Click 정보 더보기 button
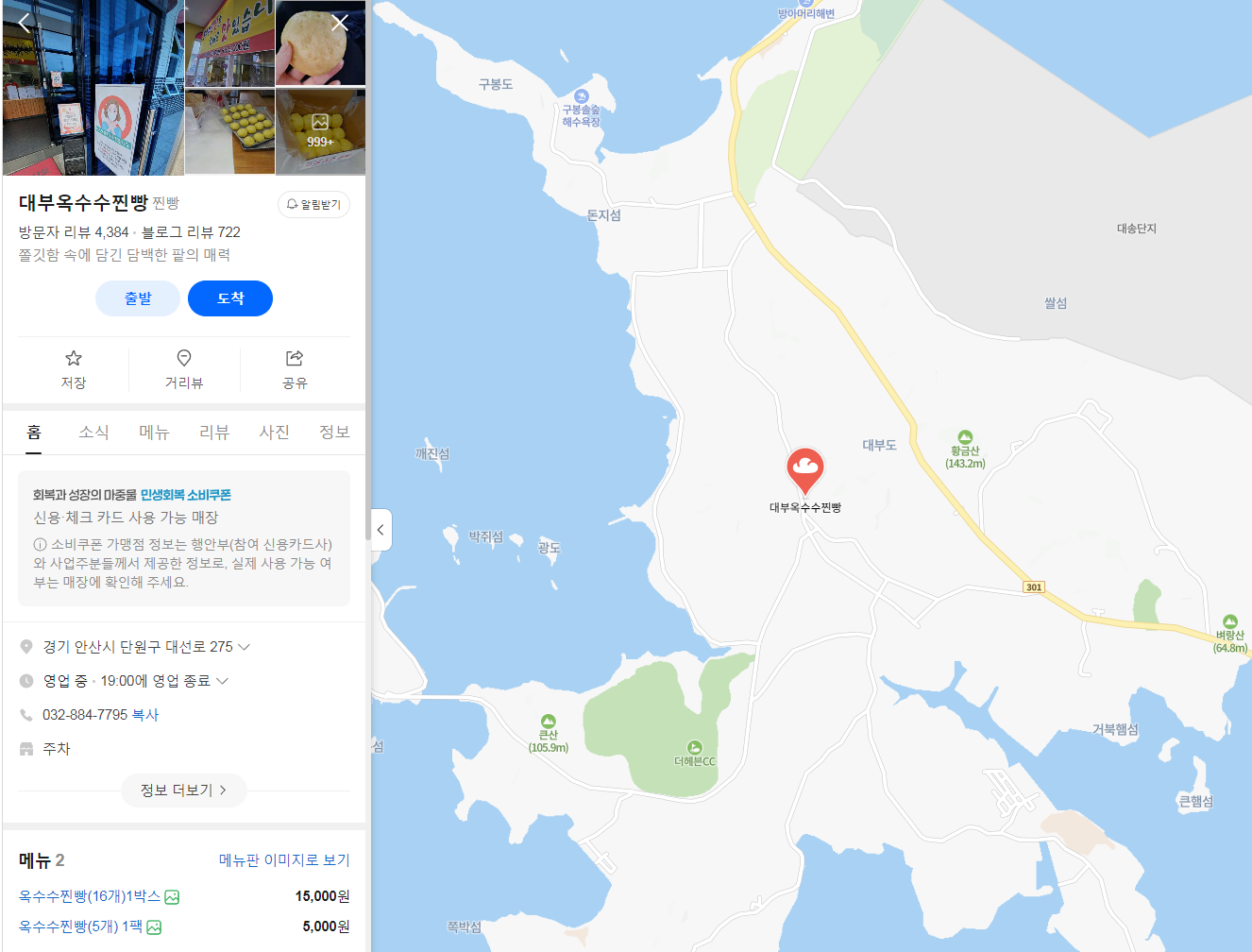1252x952 pixels. click(184, 790)
